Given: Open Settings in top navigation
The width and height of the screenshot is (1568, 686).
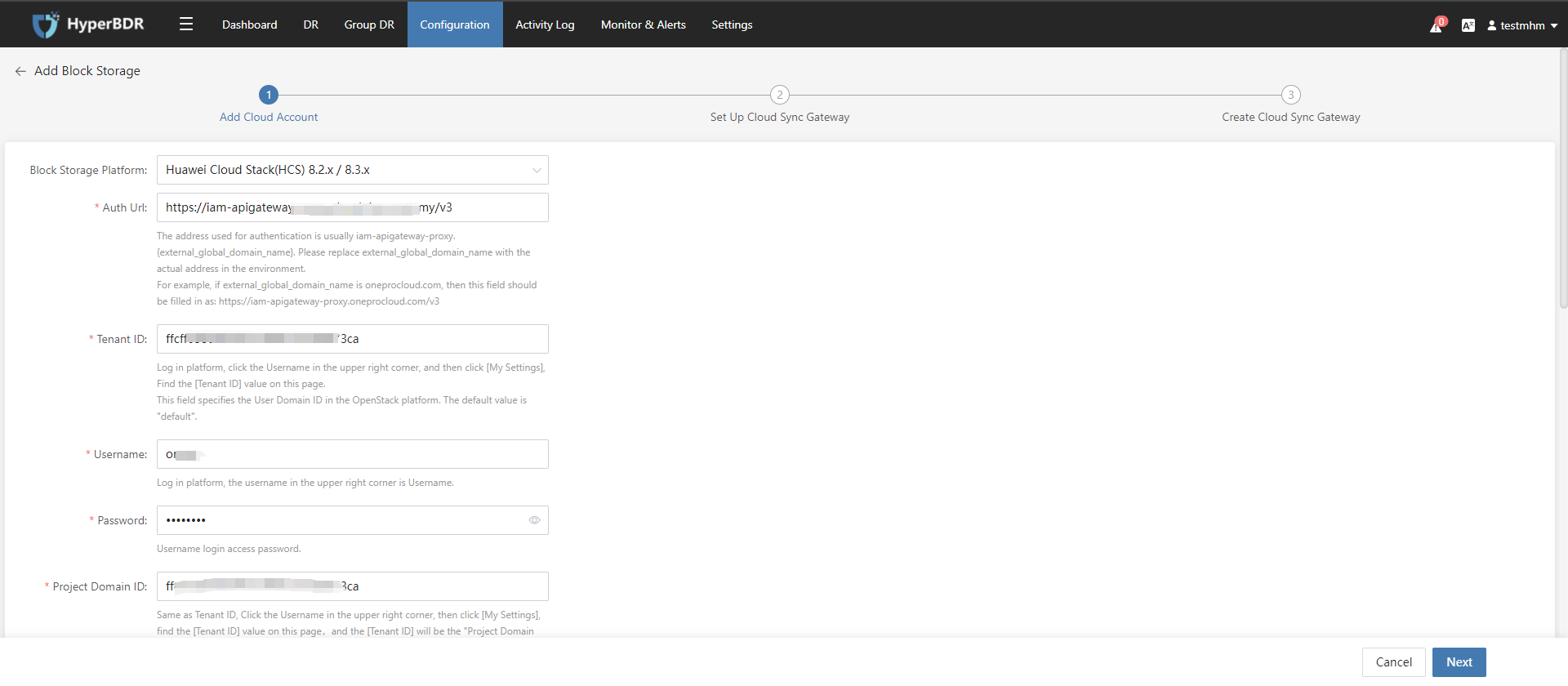Looking at the screenshot, I should (x=732, y=24).
